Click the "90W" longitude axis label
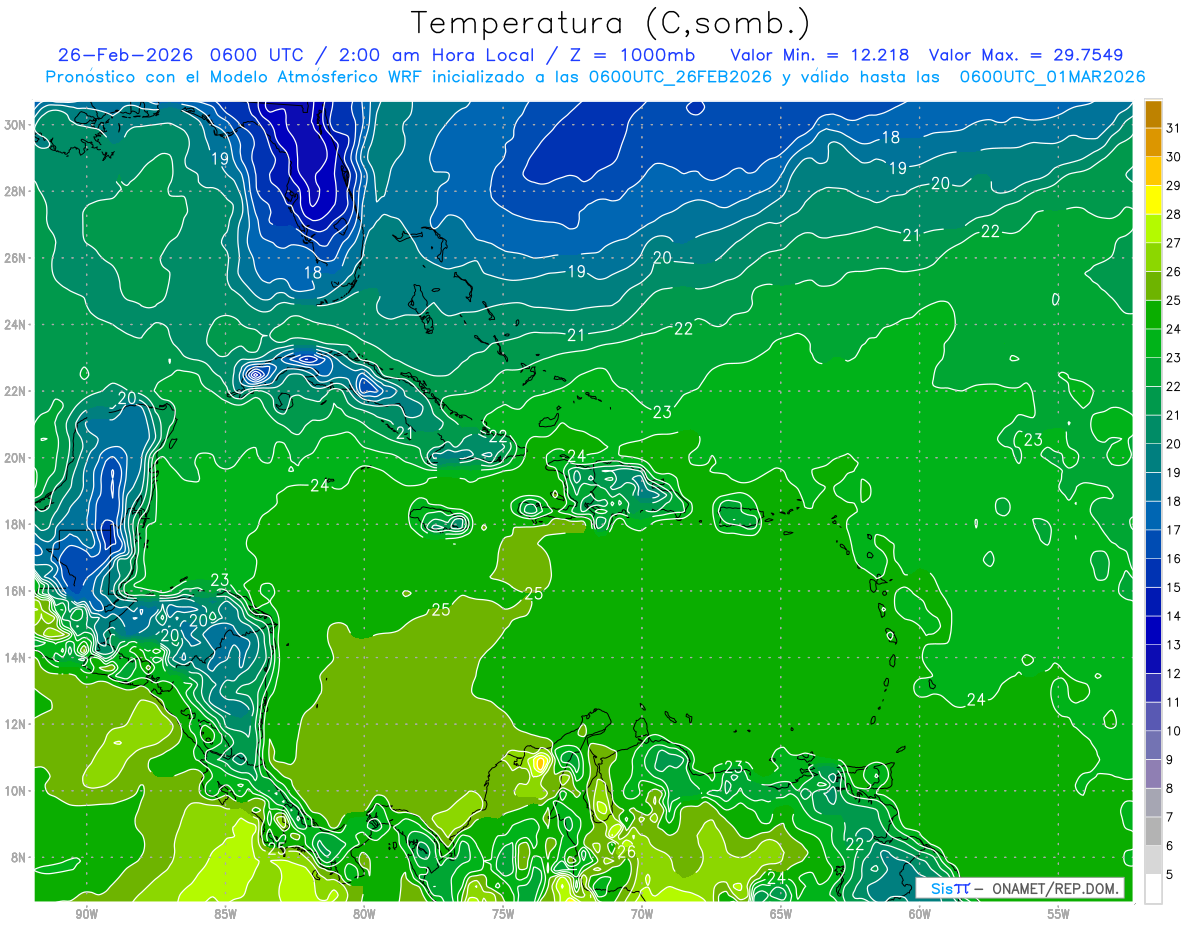This screenshot has width=1200, height=927. tap(86, 914)
